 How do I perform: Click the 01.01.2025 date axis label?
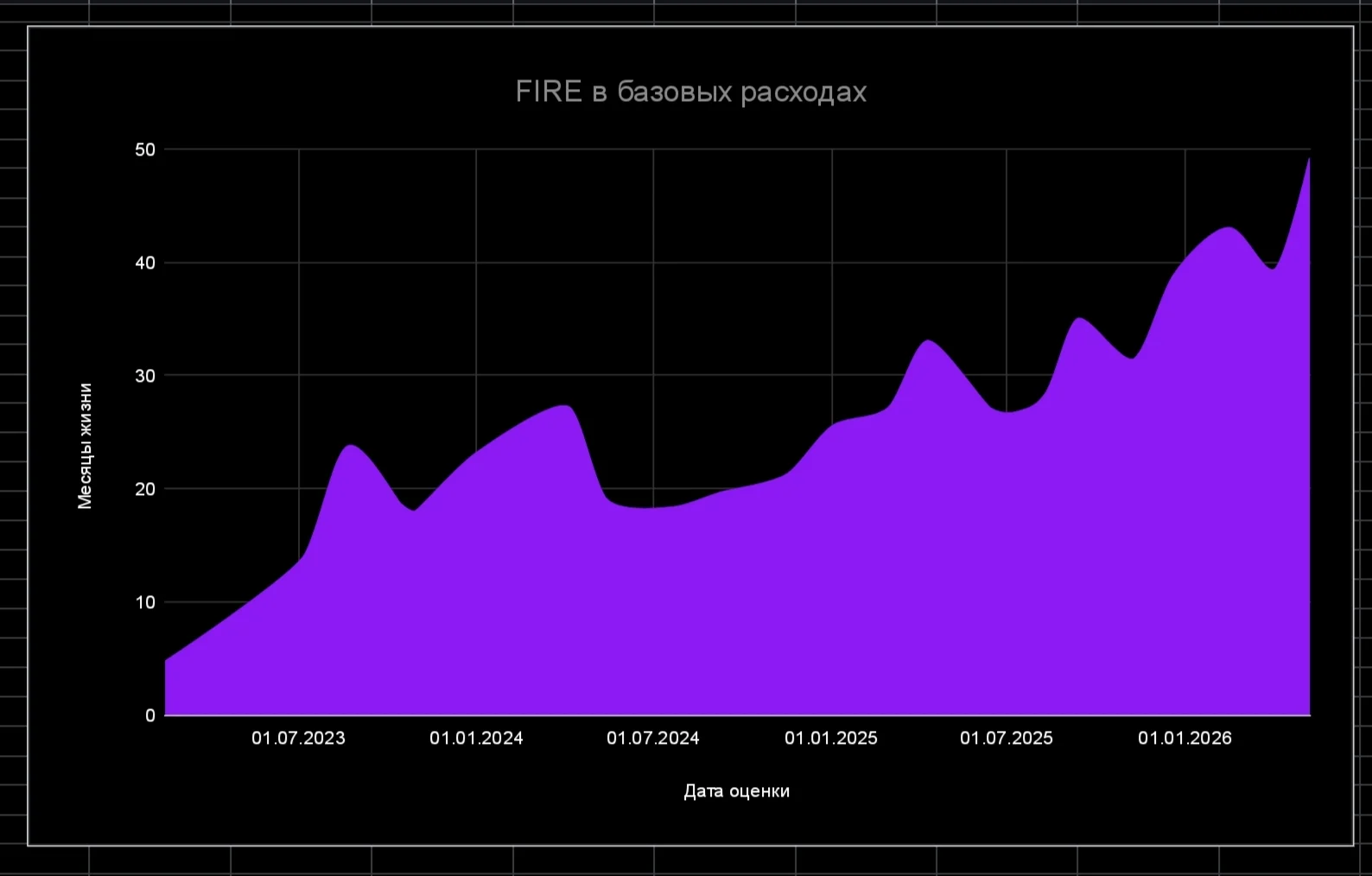click(x=831, y=738)
